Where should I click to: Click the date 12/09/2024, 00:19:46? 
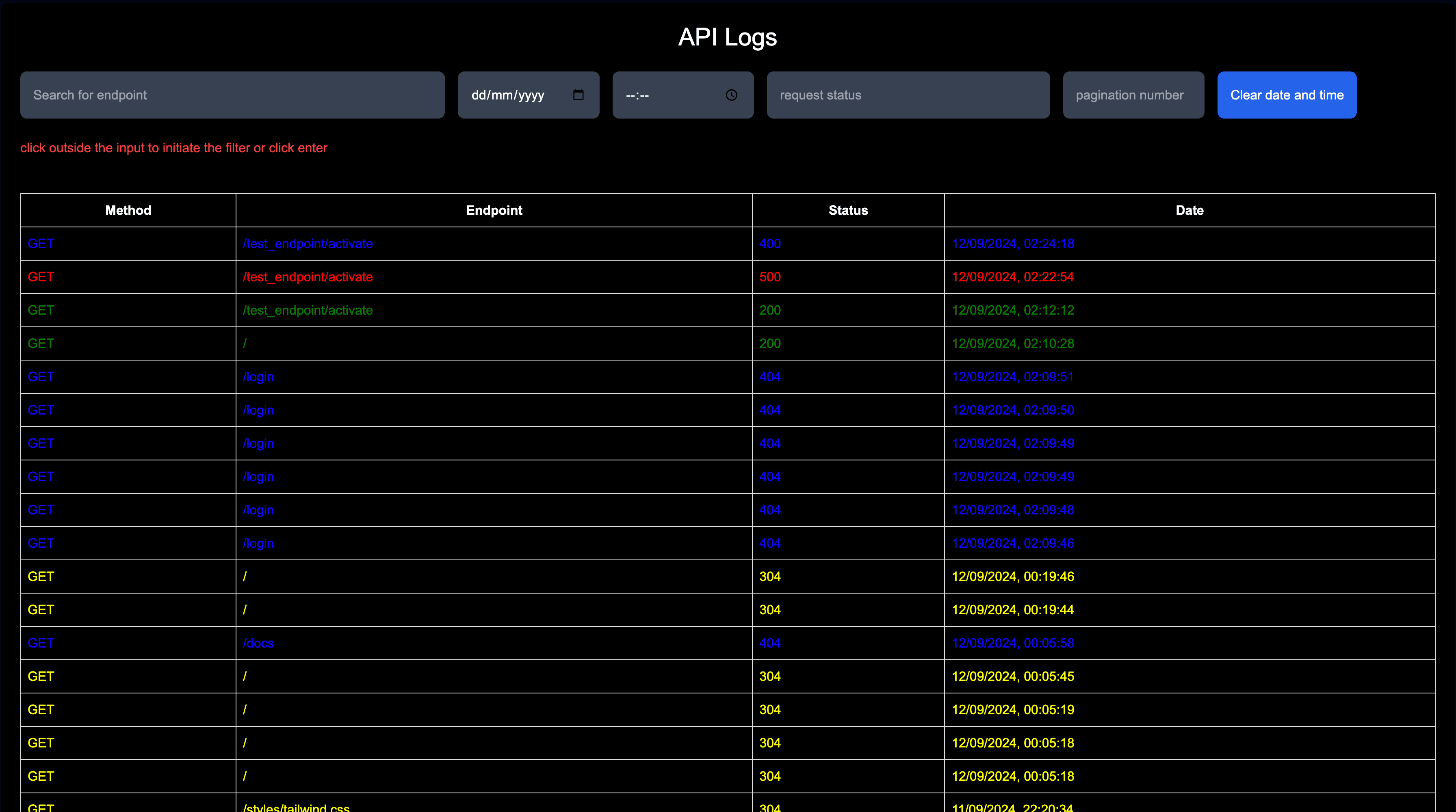pyautogui.click(x=1012, y=577)
